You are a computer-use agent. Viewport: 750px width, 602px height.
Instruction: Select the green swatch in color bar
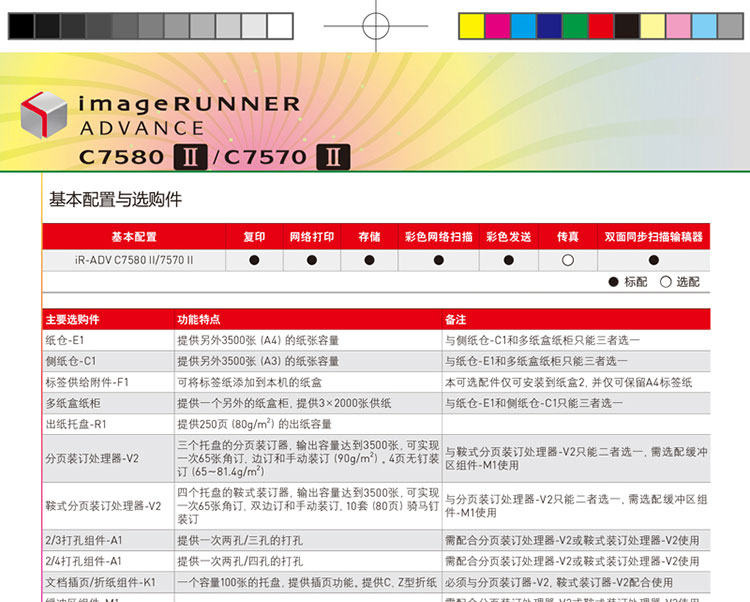pos(575,26)
